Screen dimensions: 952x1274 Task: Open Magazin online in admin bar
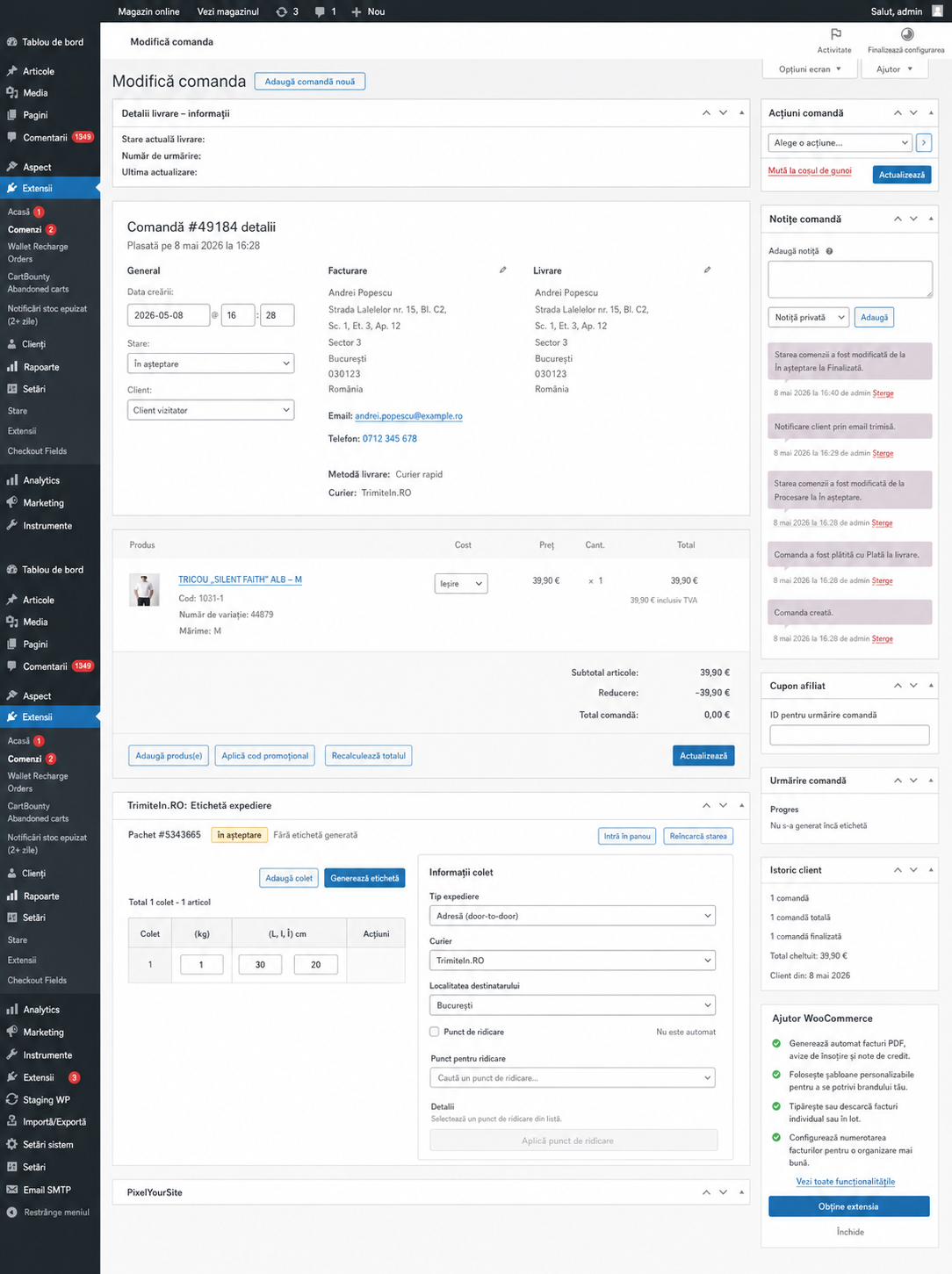point(148,11)
